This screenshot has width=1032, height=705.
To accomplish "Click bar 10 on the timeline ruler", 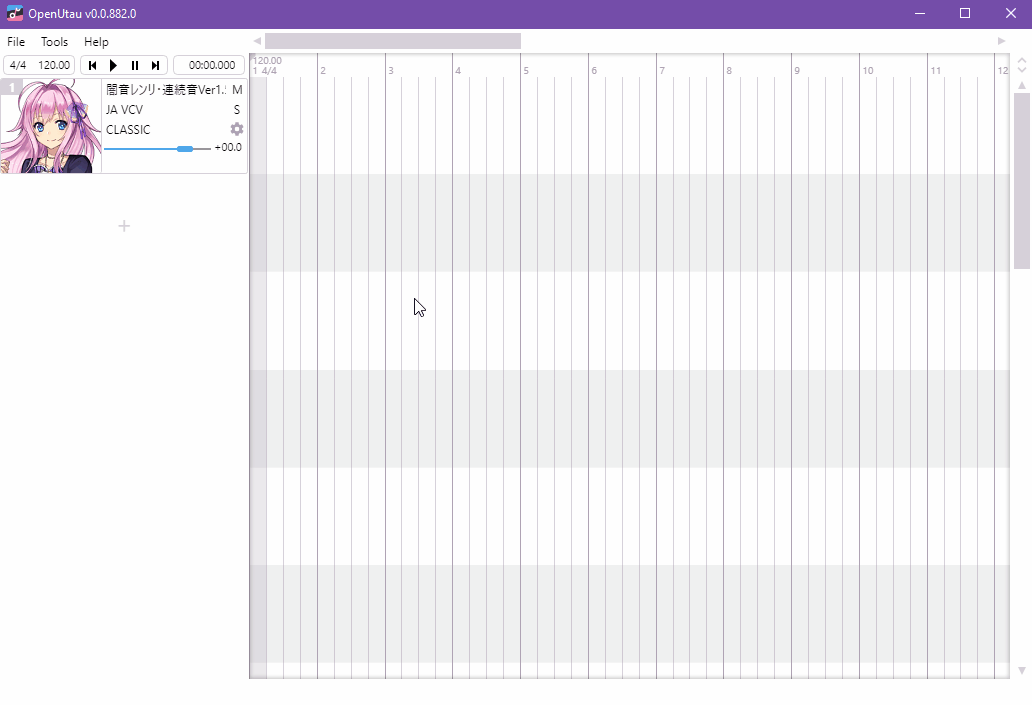I will pyautogui.click(x=868, y=70).
